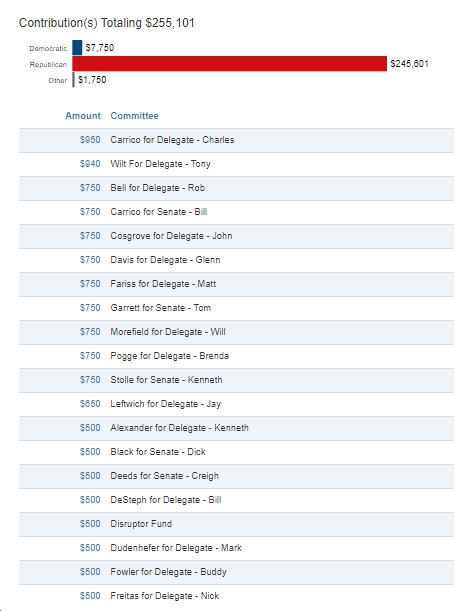The width and height of the screenshot is (466, 611).
Task: Open the $750 amount for Pogge for Delegate
Action: (x=90, y=356)
